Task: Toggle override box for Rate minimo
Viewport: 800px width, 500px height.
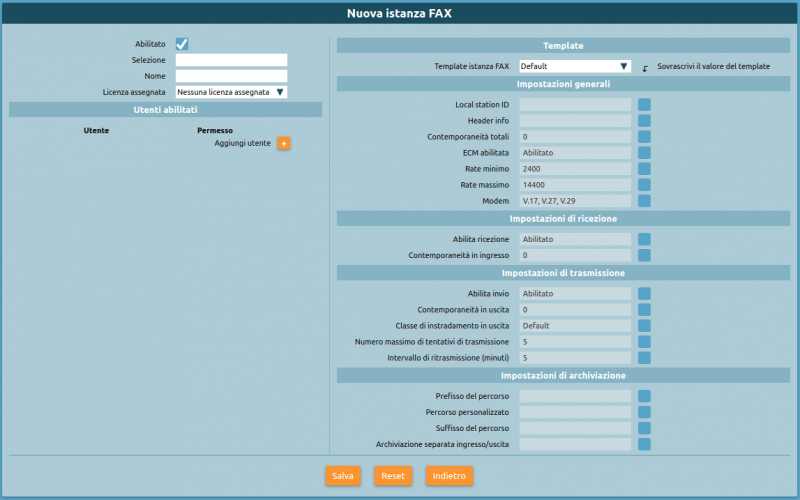Action: click(645, 169)
